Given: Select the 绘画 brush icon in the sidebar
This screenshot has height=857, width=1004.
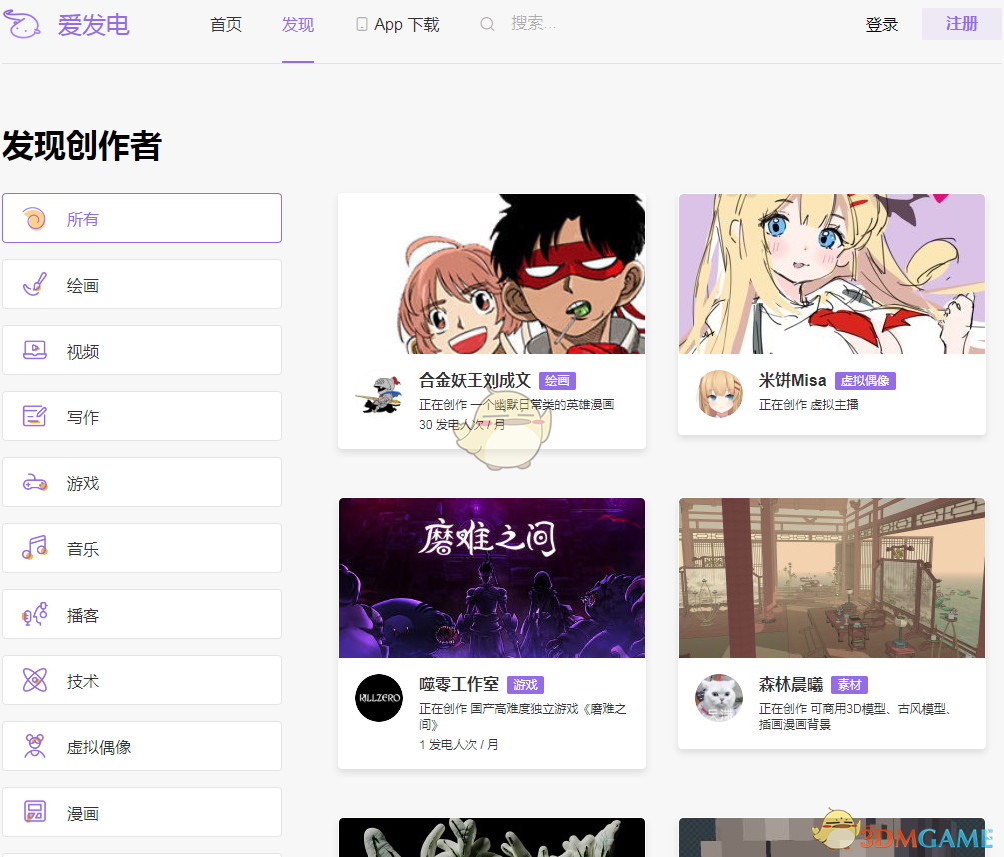Looking at the screenshot, I should (x=35, y=284).
